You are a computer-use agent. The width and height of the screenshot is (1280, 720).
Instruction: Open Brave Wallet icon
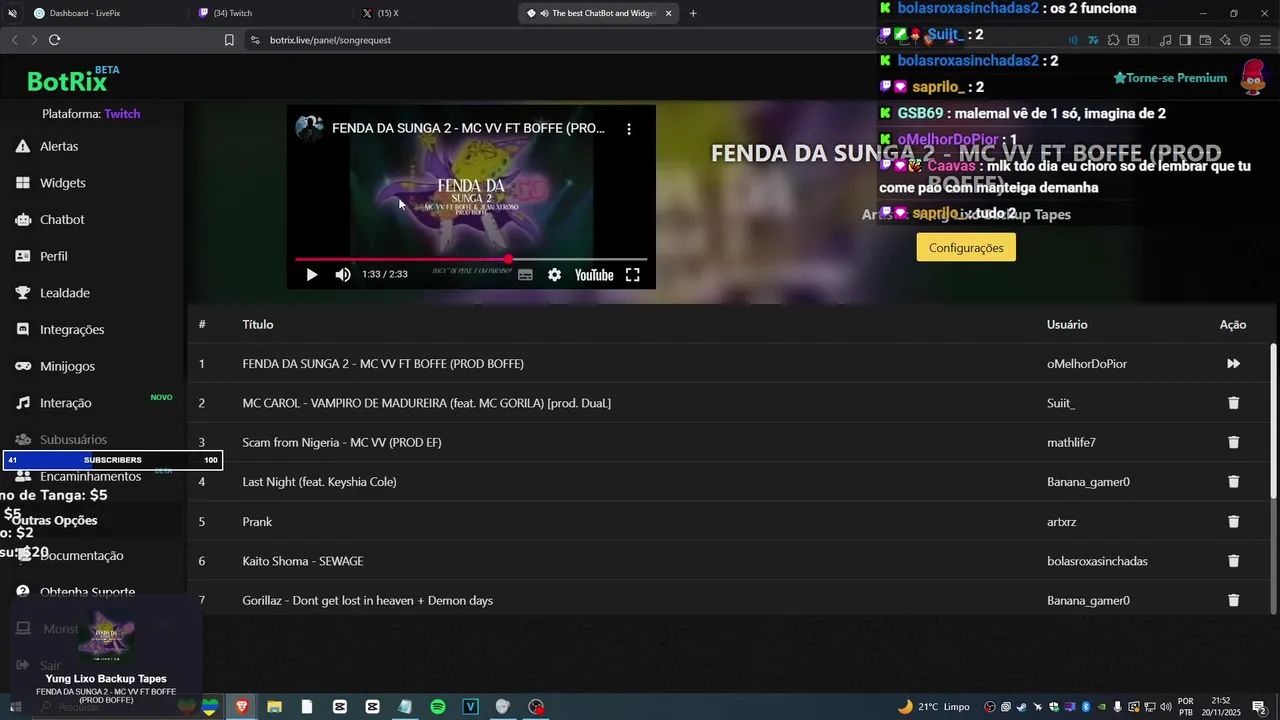pyautogui.click(x=1205, y=40)
